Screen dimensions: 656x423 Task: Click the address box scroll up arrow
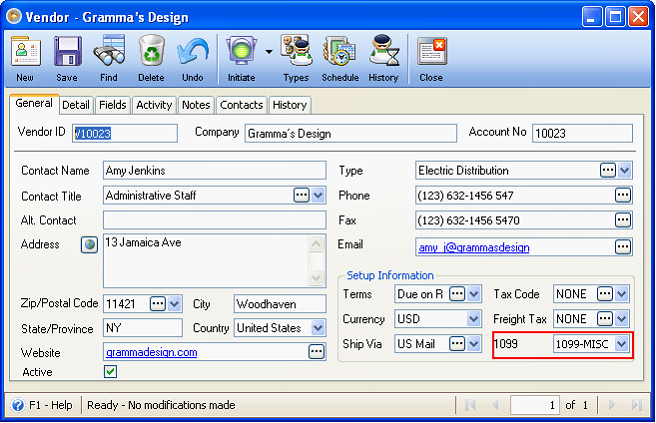tap(316, 244)
